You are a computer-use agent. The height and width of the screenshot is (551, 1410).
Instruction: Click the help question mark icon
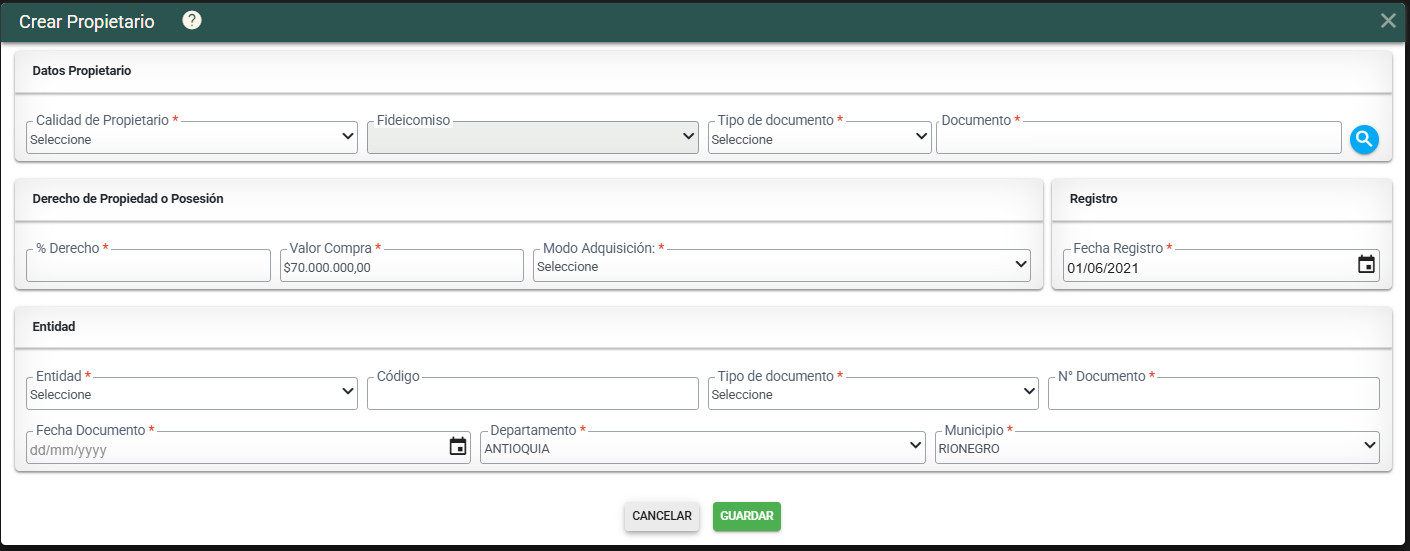192,20
